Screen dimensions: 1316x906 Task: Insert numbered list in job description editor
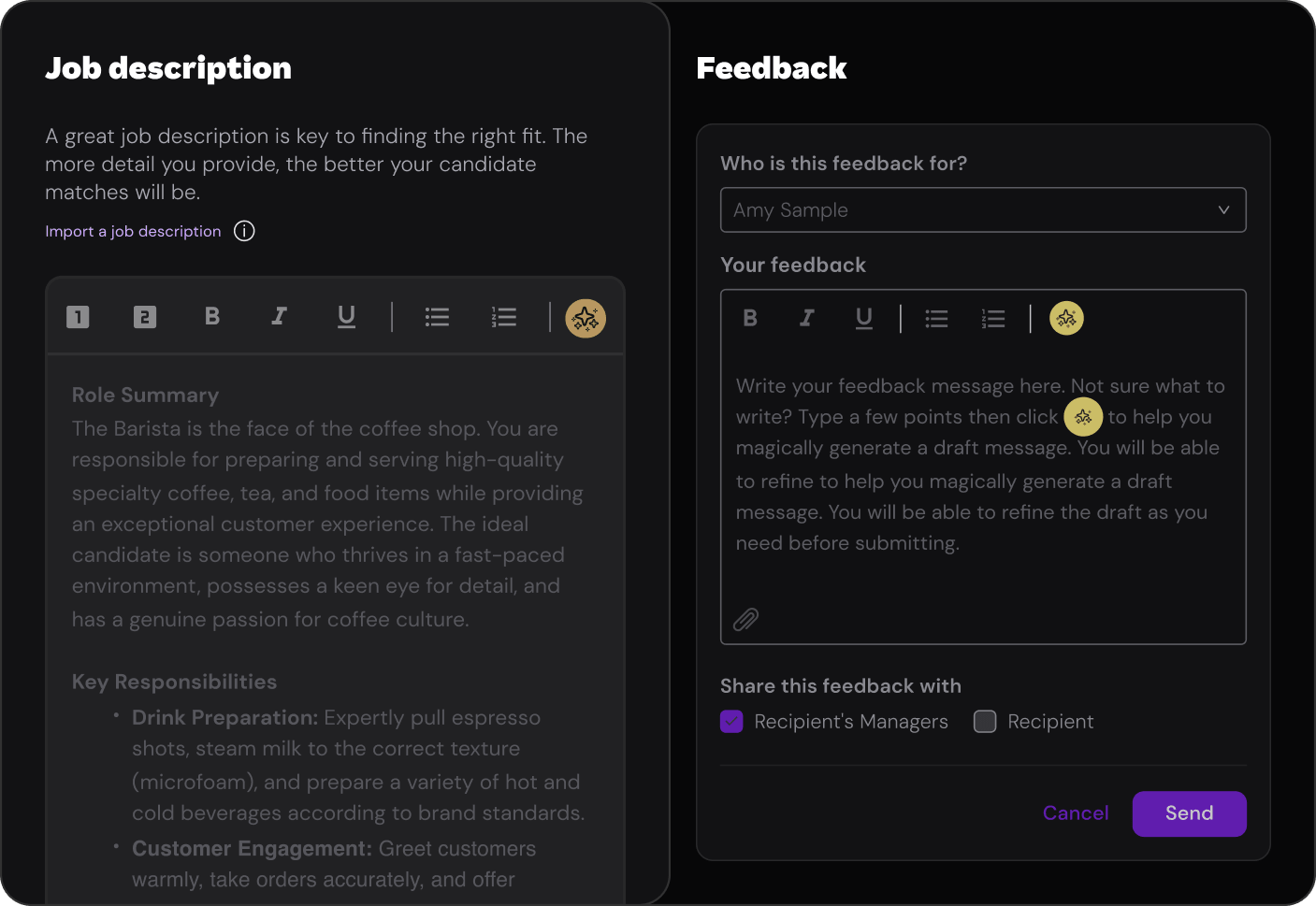[x=504, y=318]
